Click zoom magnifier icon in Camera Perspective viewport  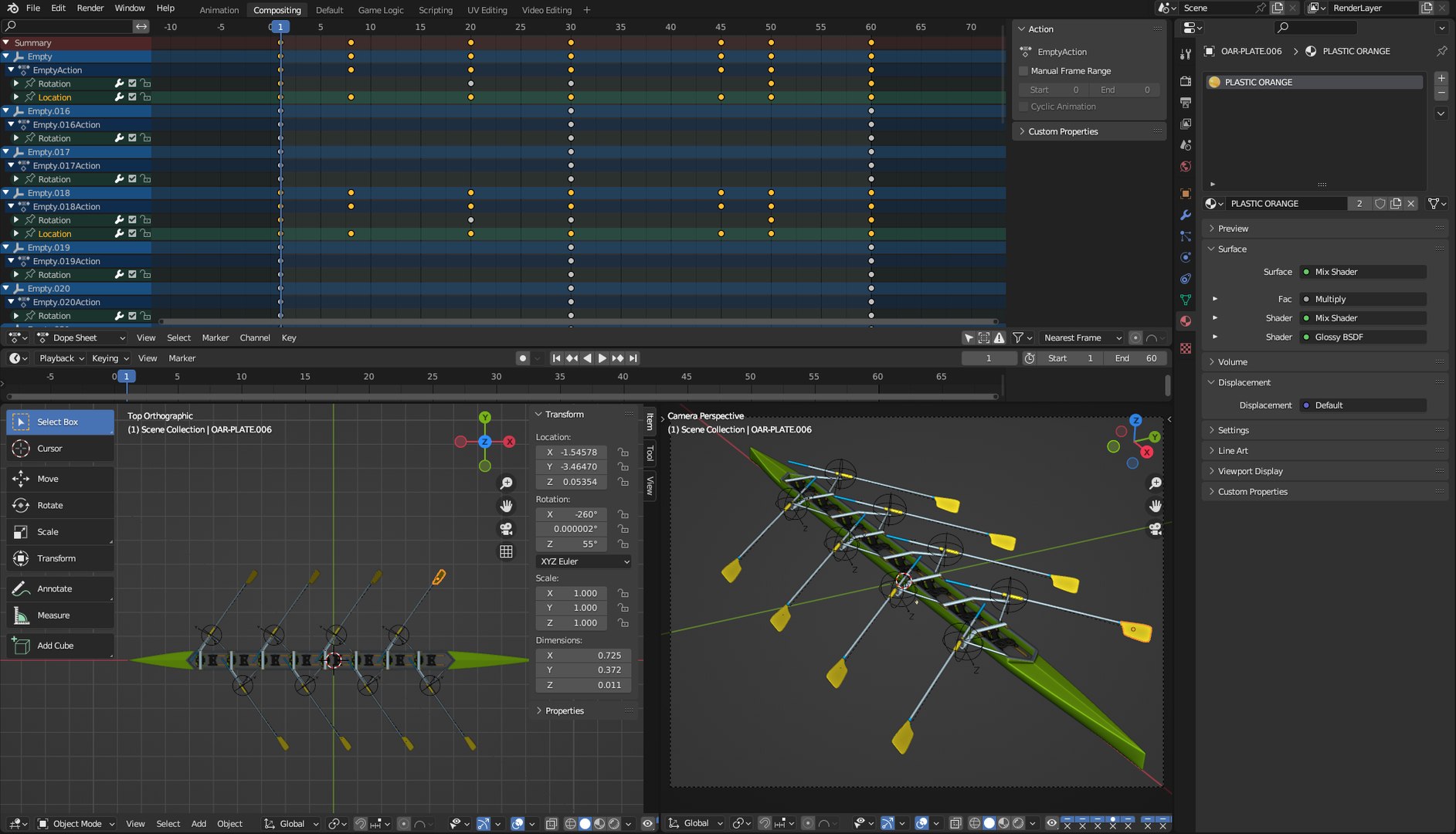[1155, 483]
